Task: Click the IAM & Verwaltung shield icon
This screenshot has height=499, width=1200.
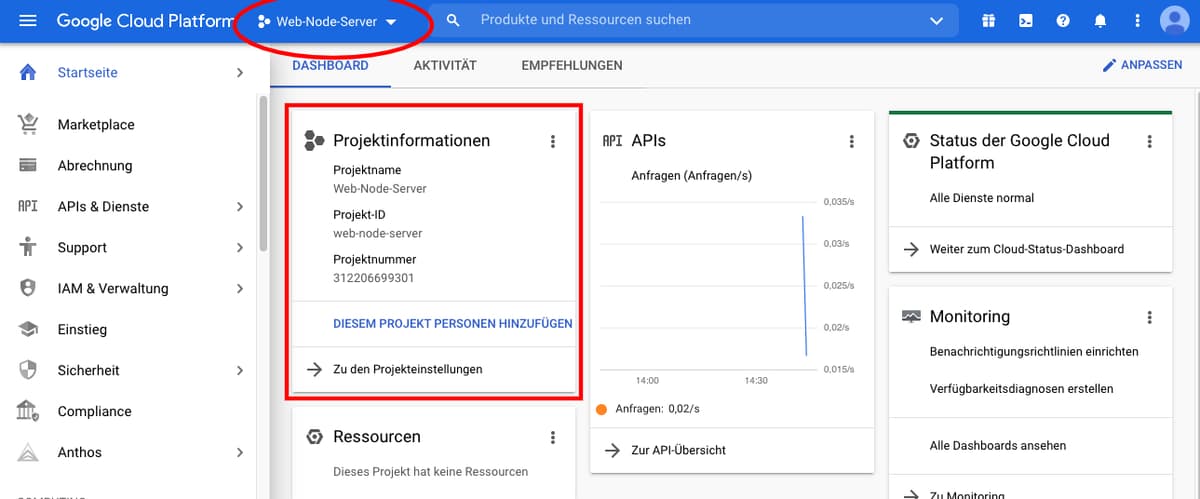Action: (28, 288)
